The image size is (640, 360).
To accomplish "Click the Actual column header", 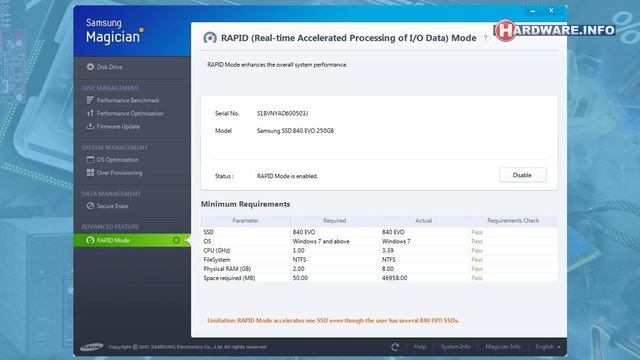I will [424, 221].
